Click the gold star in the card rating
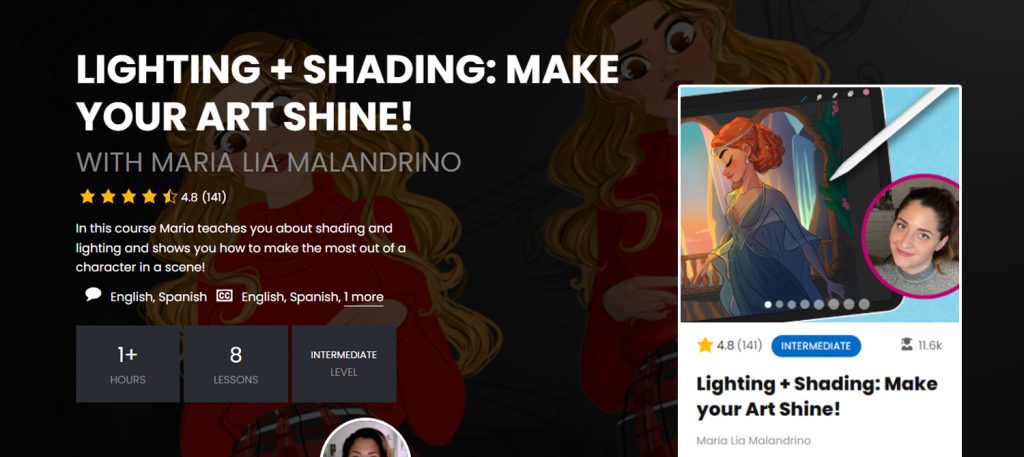This screenshot has width=1024, height=457. pyautogui.click(x=705, y=345)
